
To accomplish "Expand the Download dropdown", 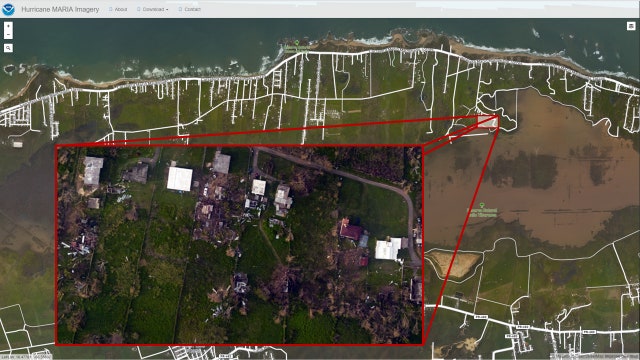I will tap(153, 9).
